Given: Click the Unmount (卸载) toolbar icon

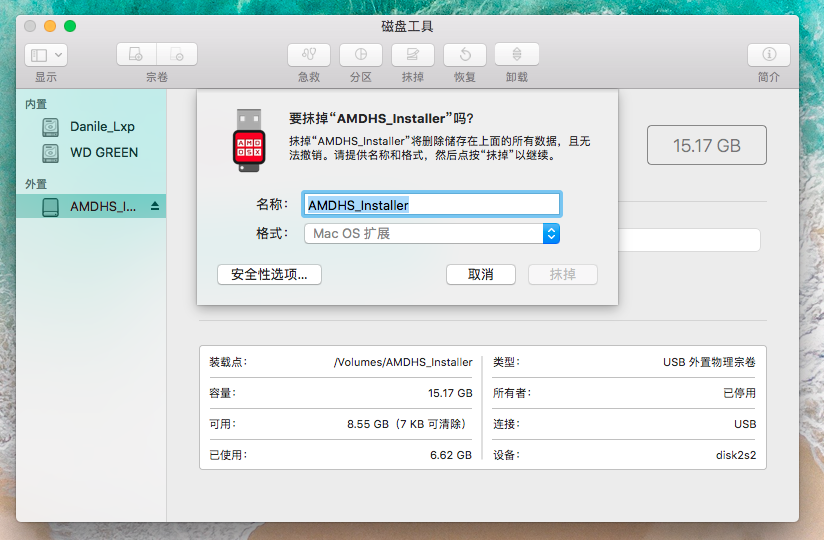Looking at the screenshot, I should (517, 55).
